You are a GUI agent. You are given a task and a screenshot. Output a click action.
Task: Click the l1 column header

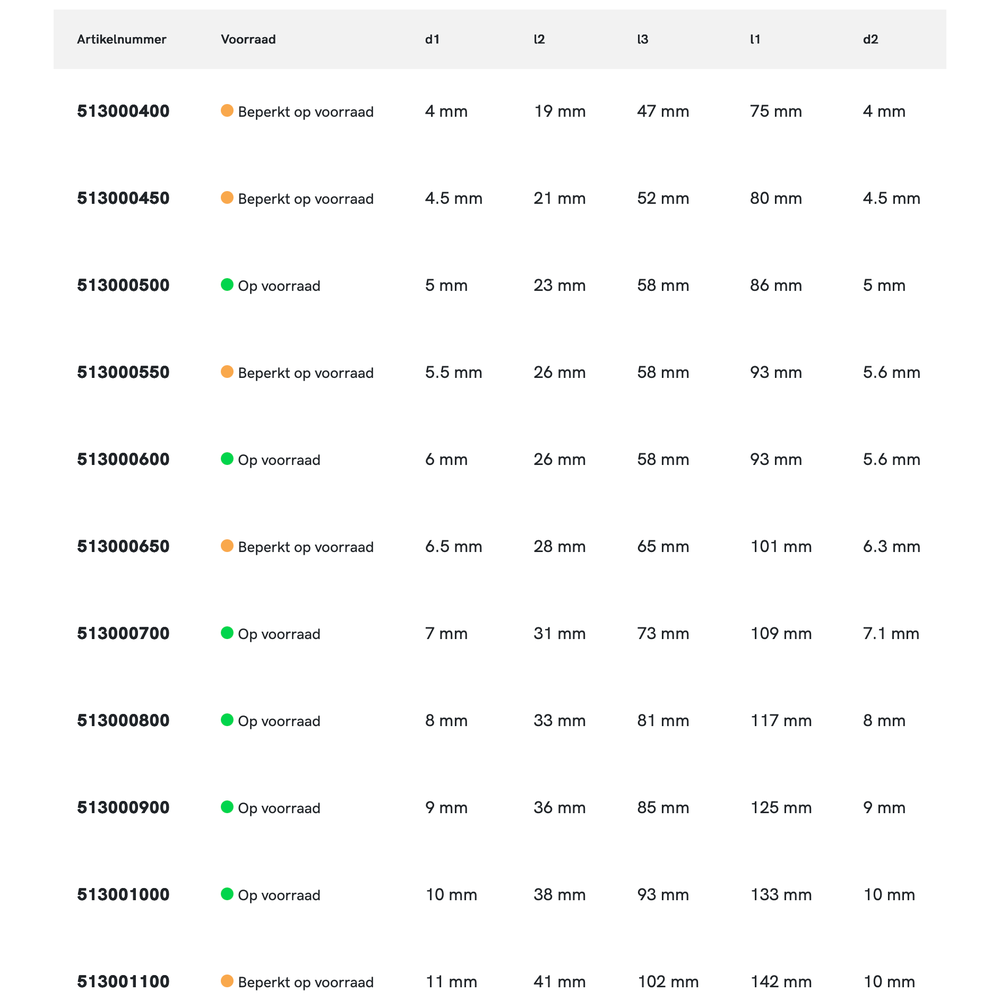[x=755, y=40]
